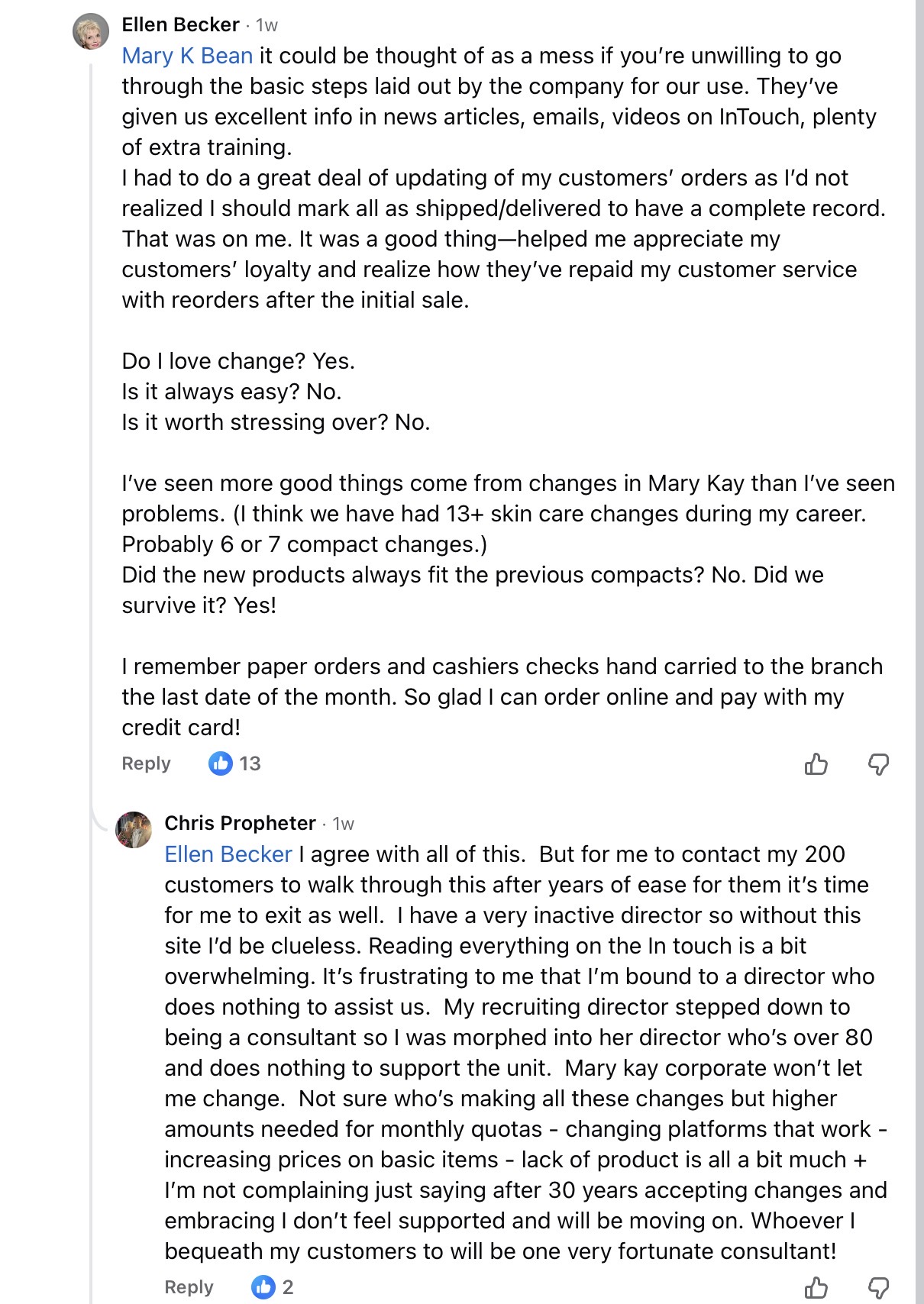924x1304 pixels.
Task: Like Ellen Becker's comment with thumbs up
Action: tap(816, 763)
